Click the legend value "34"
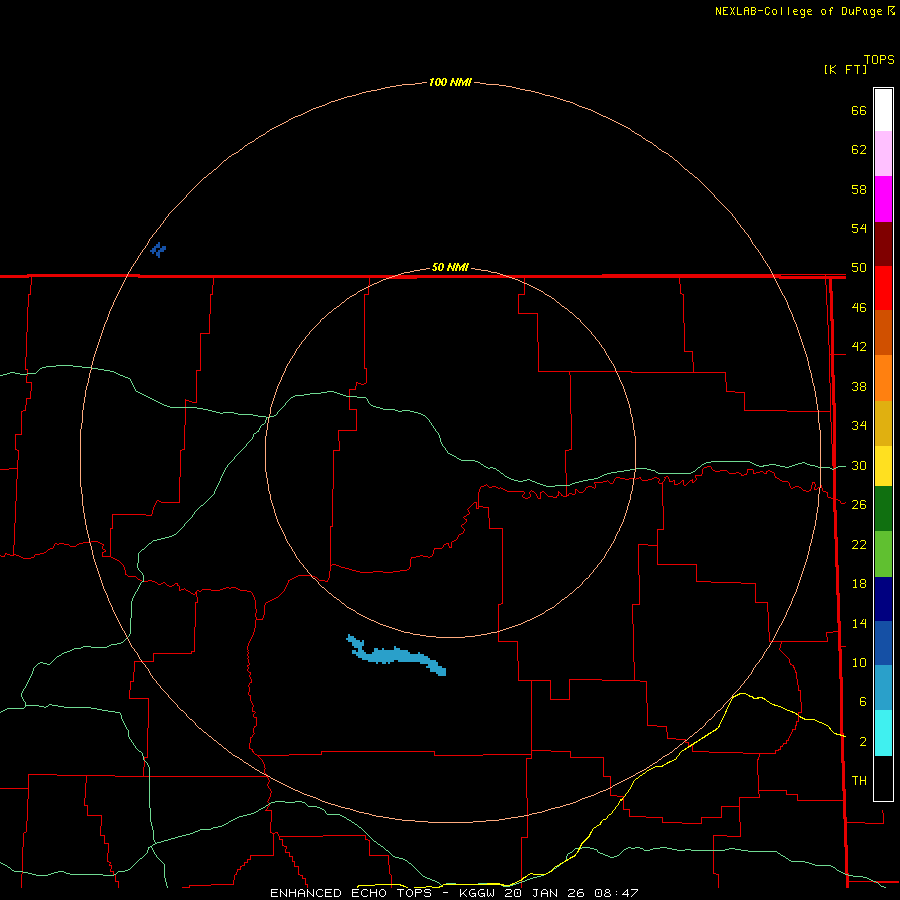The width and height of the screenshot is (900, 900). (x=859, y=426)
